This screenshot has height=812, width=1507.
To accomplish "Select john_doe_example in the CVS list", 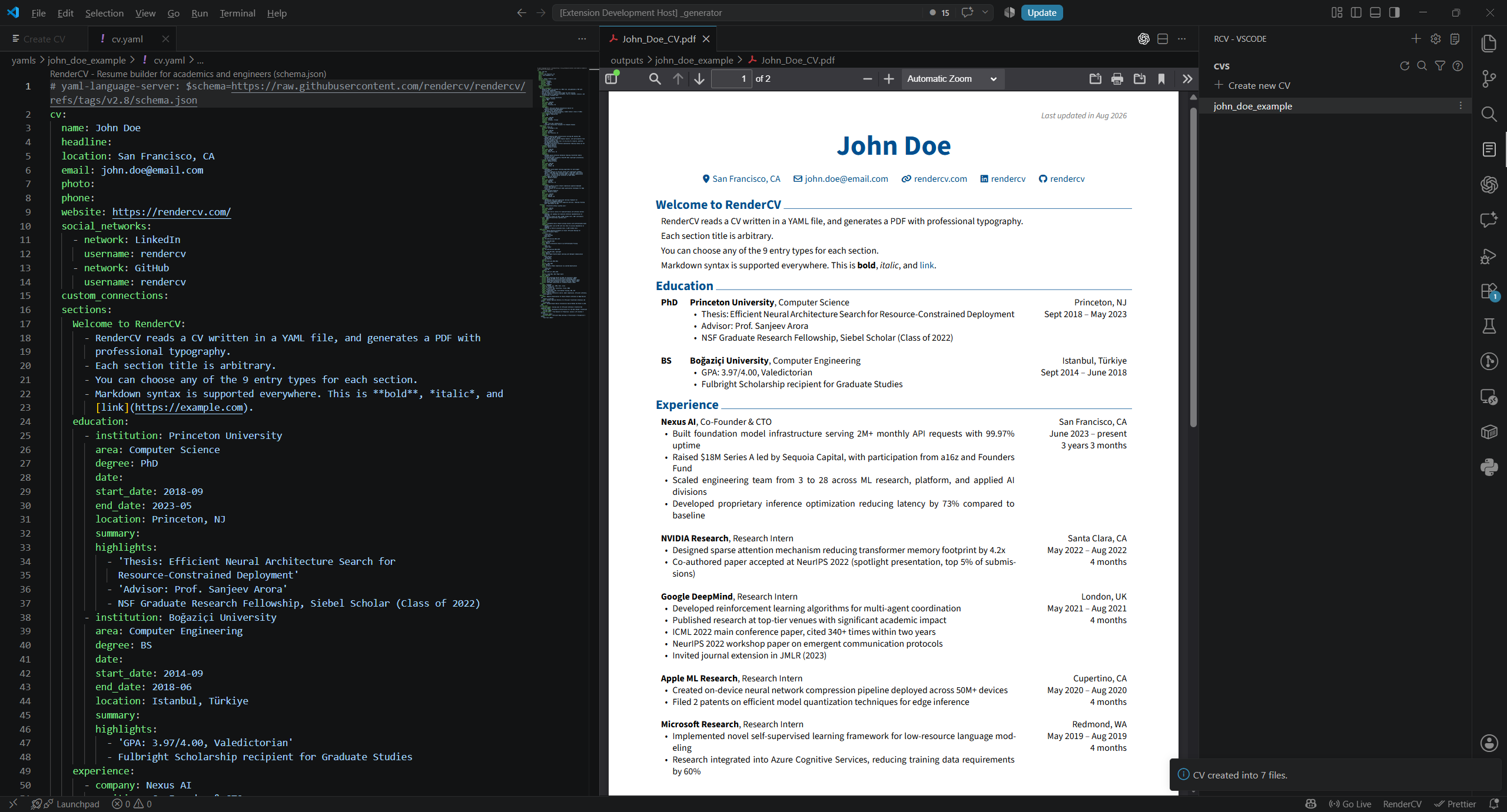I will click(1335, 106).
